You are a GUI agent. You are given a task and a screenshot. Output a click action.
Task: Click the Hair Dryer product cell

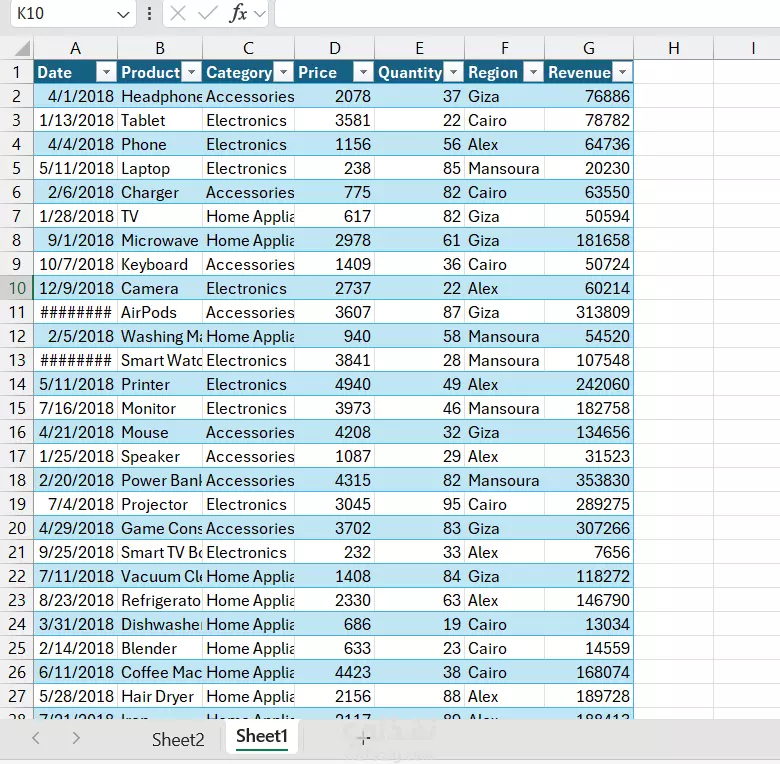160,696
